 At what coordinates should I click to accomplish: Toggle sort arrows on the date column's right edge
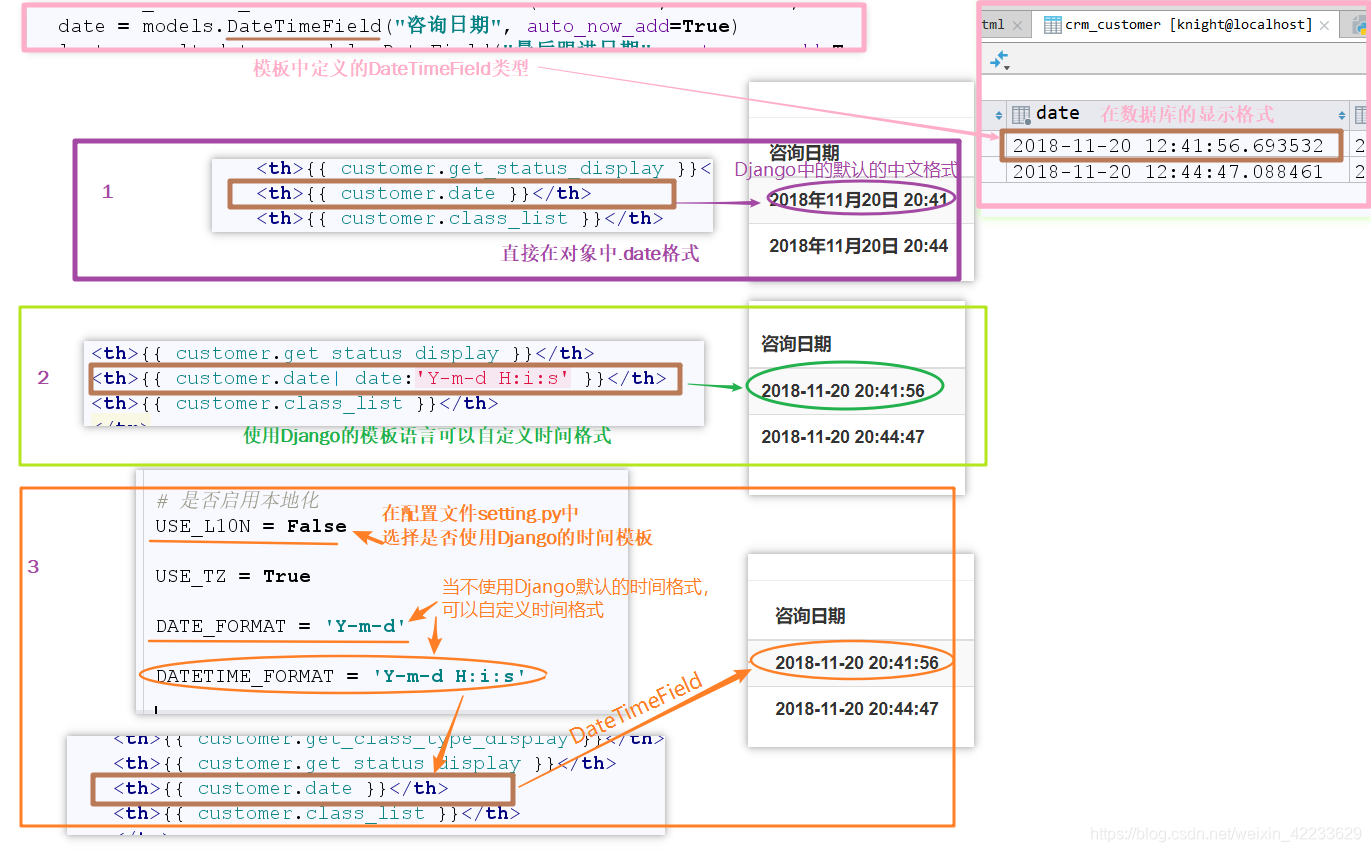pos(1341,115)
